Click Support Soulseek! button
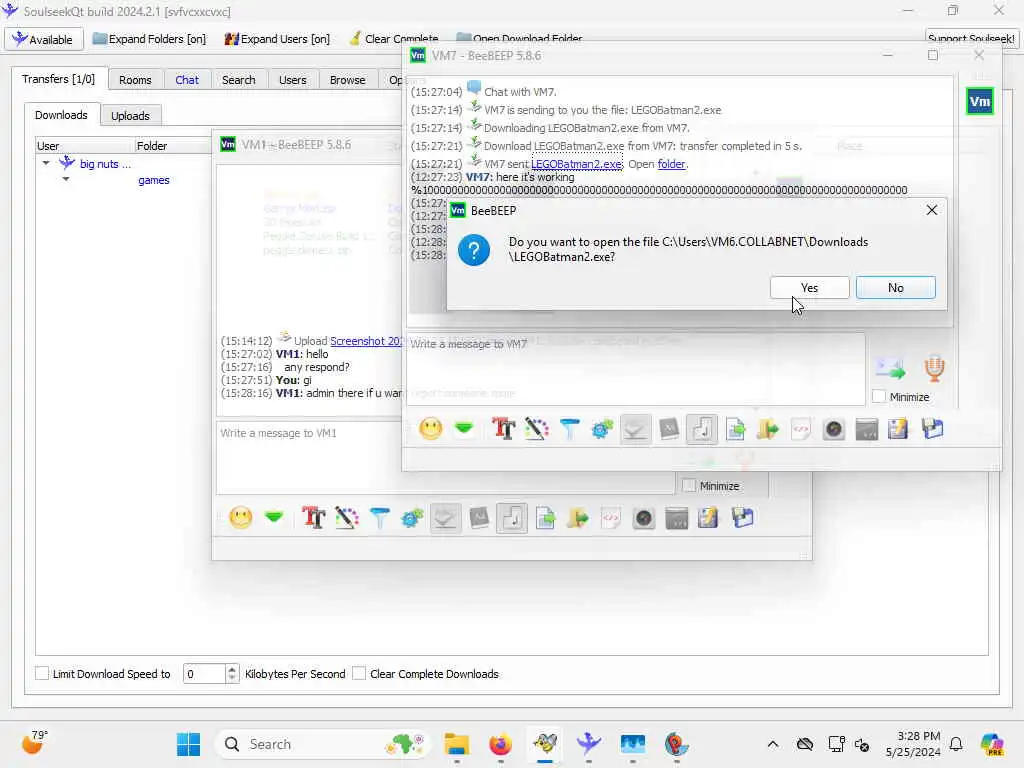Viewport: 1024px width, 768px height. pos(971,39)
